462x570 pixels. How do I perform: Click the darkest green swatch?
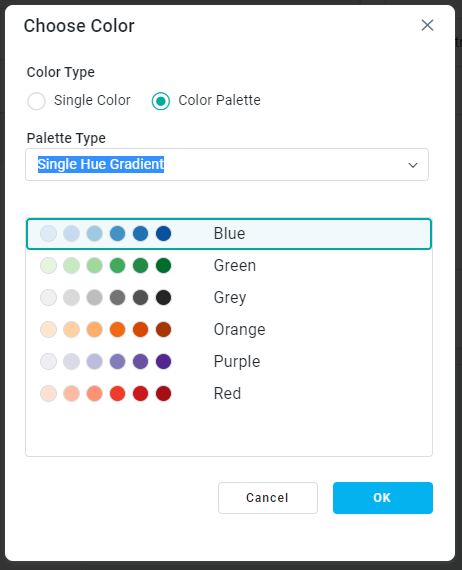[164, 266]
